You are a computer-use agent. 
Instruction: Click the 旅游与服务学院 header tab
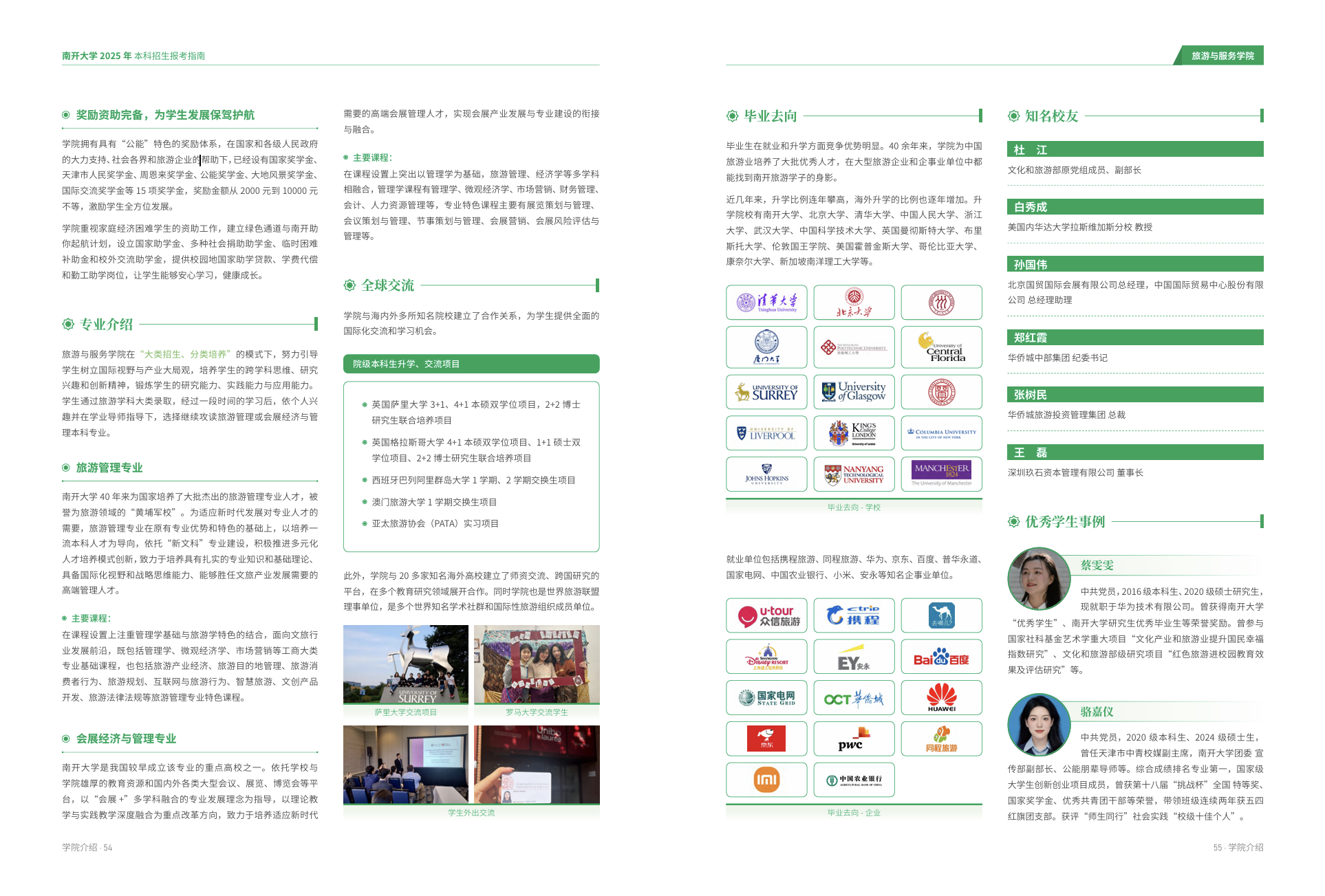click(x=1222, y=56)
